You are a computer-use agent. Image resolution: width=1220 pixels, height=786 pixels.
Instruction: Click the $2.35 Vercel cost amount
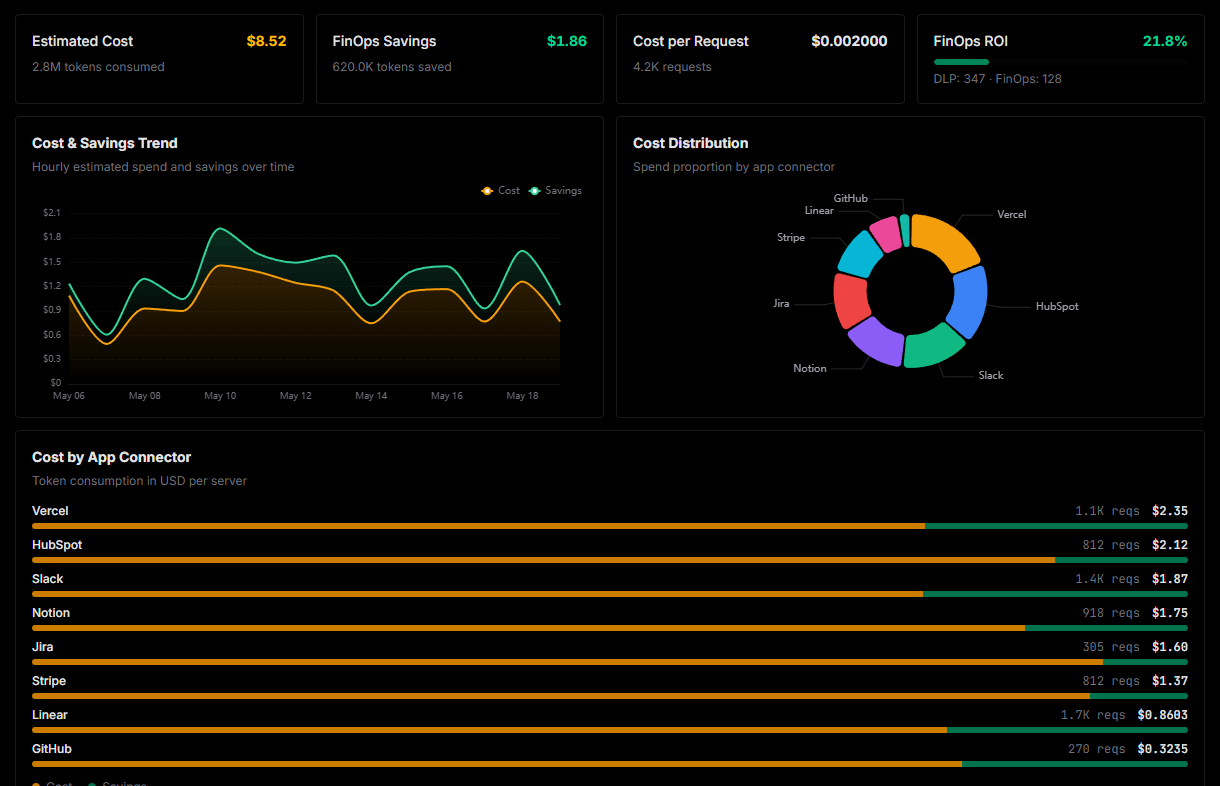click(x=1170, y=511)
